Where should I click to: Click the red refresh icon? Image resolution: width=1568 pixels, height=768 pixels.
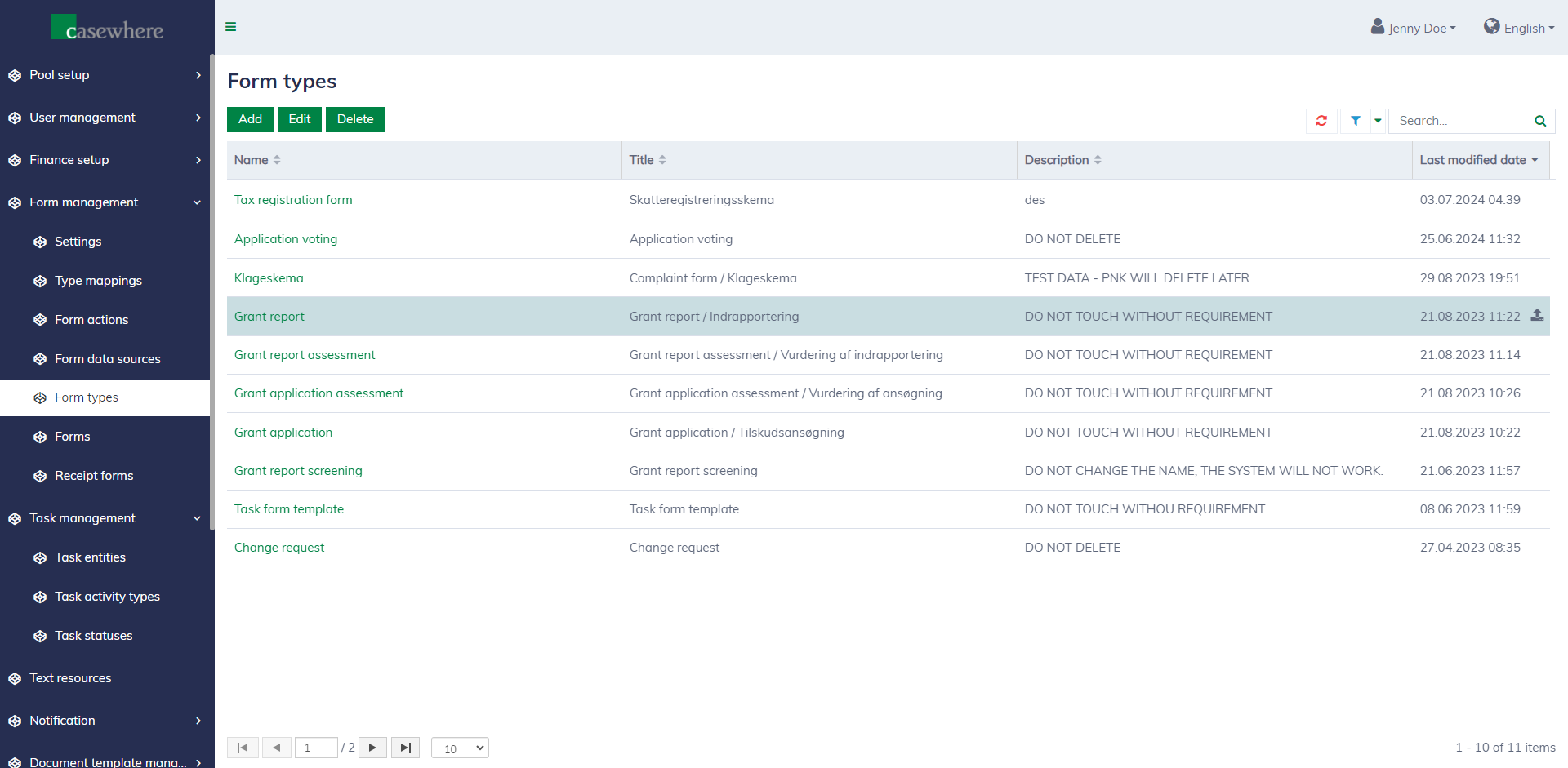tap(1321, 121)
